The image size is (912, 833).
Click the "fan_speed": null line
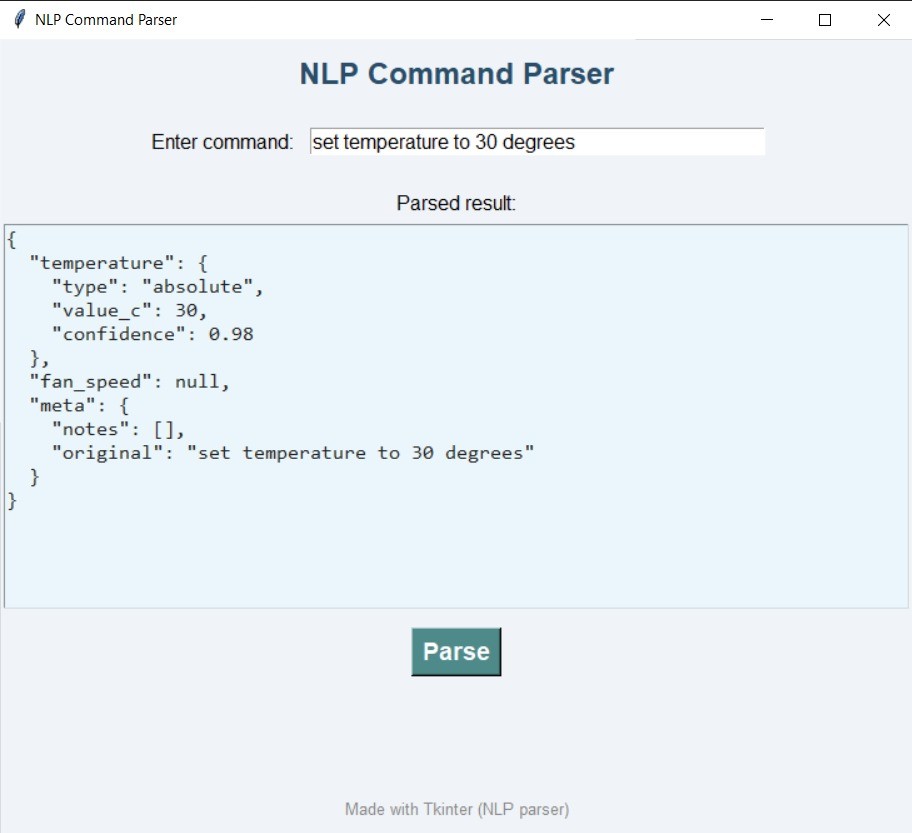(130, 382)
